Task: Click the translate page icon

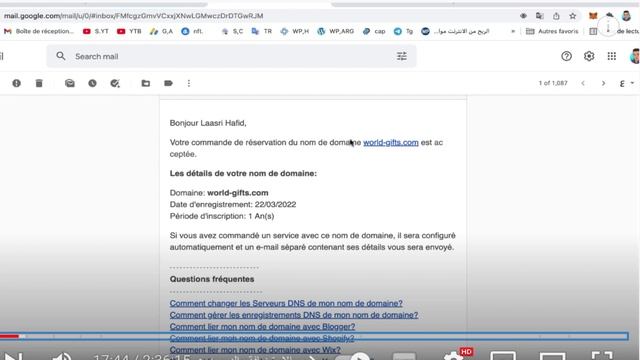Action: [x=540, y=16]
